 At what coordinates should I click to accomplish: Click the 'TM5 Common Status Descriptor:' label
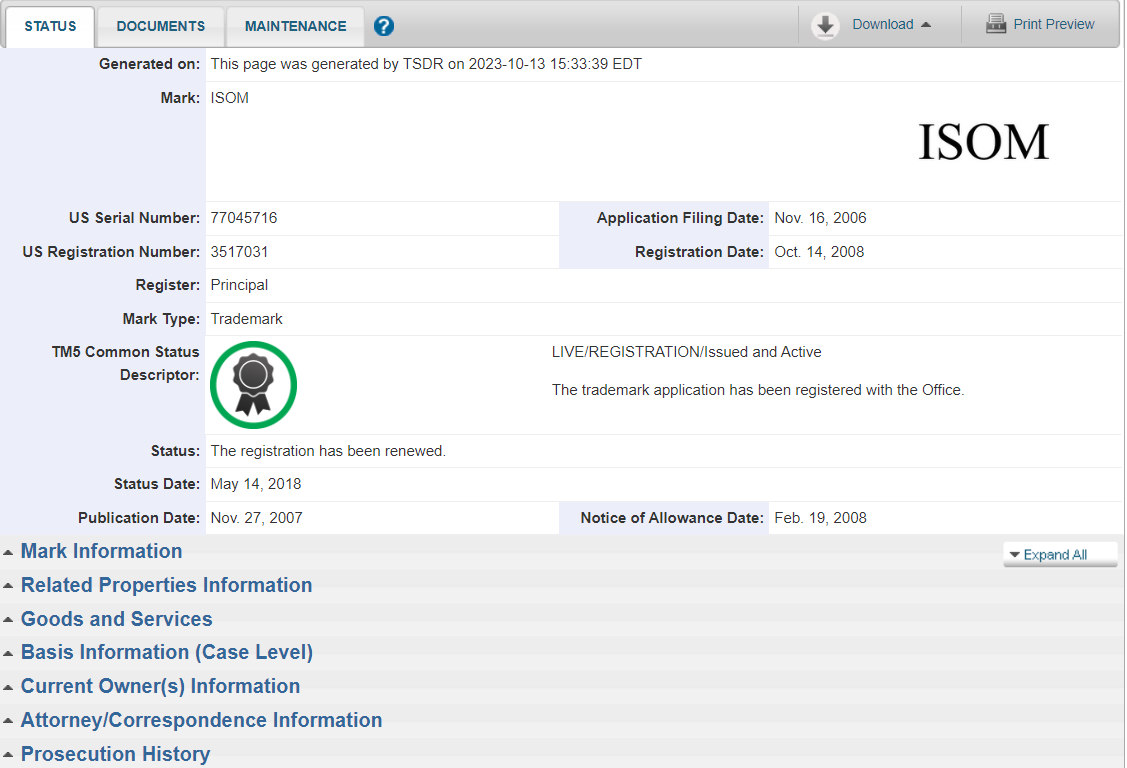point(125,364)
